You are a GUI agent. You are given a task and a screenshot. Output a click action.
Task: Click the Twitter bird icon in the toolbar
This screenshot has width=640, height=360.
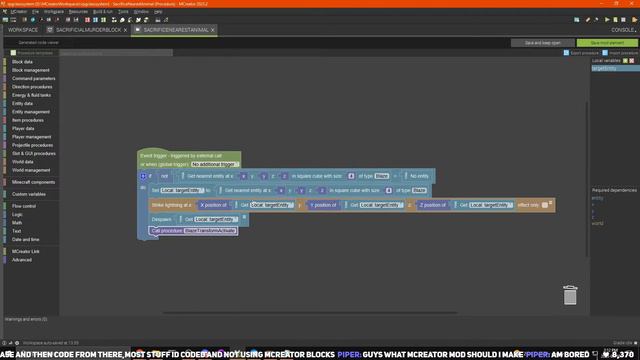[138, 20]
